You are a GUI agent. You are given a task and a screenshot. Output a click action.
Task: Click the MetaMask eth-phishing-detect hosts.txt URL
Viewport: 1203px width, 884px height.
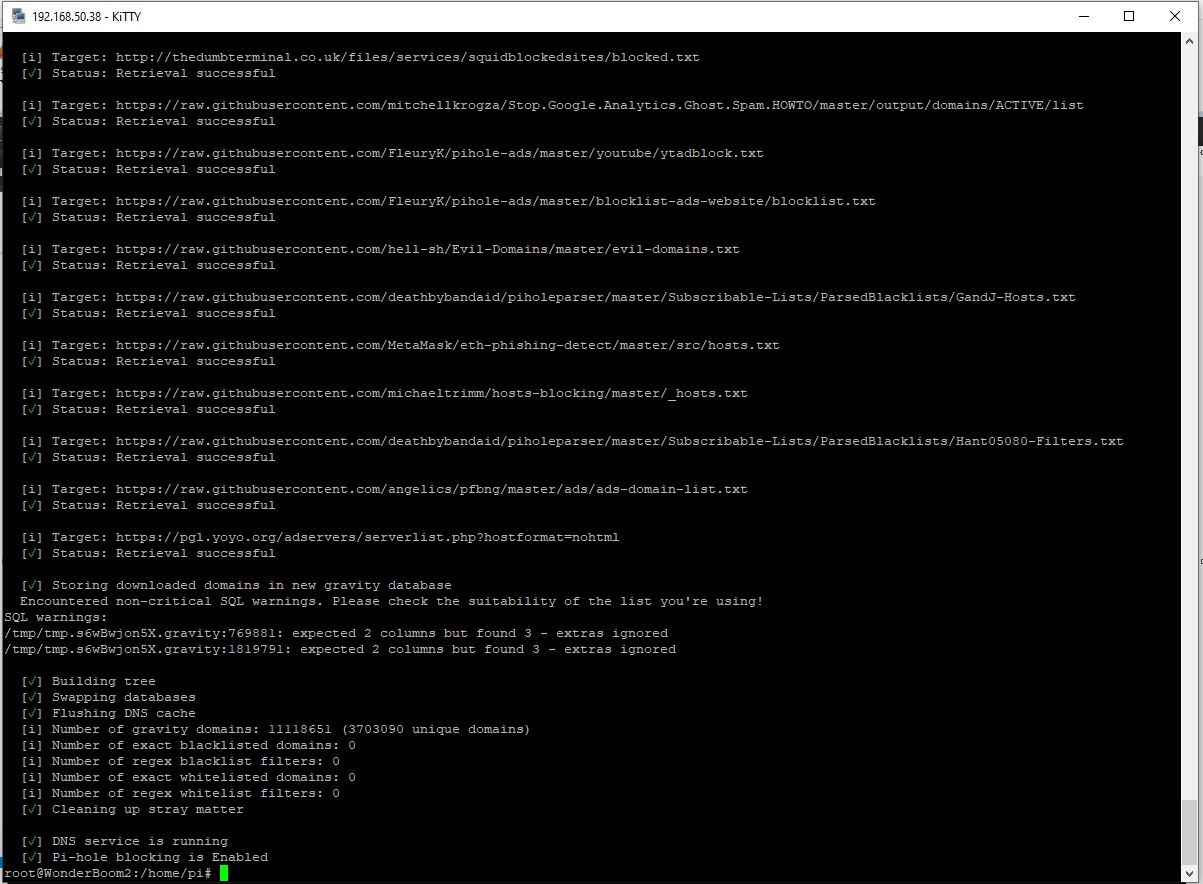(x=447, y=345)
